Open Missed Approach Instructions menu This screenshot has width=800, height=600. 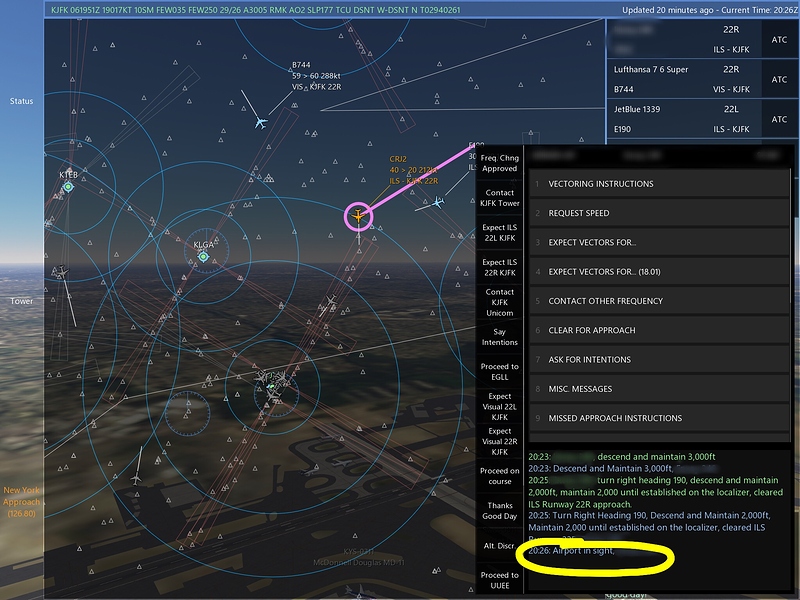click(x=659, y=418)
